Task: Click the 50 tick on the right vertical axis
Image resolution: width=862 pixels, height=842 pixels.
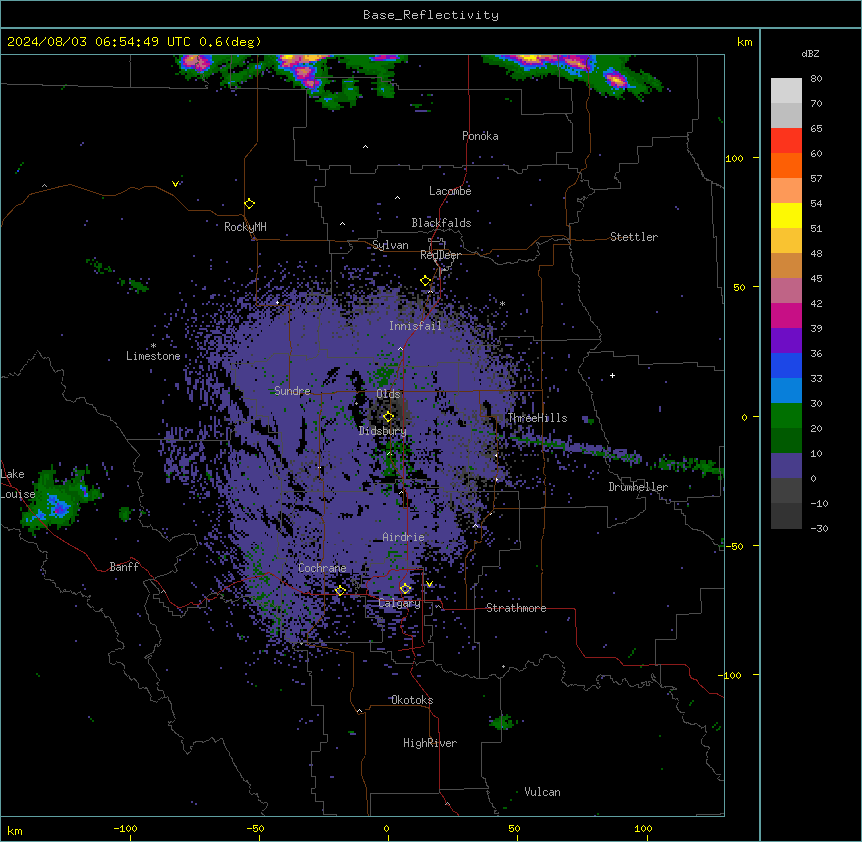Action: (x=739, y=287)
